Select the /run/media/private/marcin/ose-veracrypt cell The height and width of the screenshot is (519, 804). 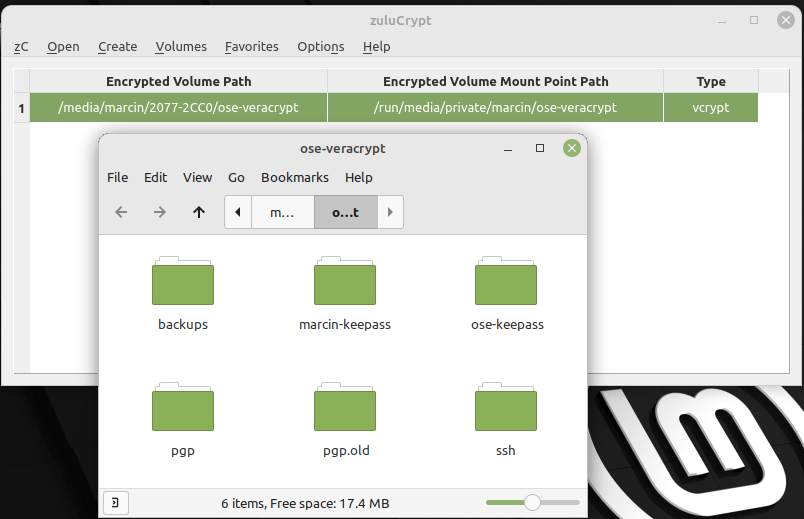(495, 108)
